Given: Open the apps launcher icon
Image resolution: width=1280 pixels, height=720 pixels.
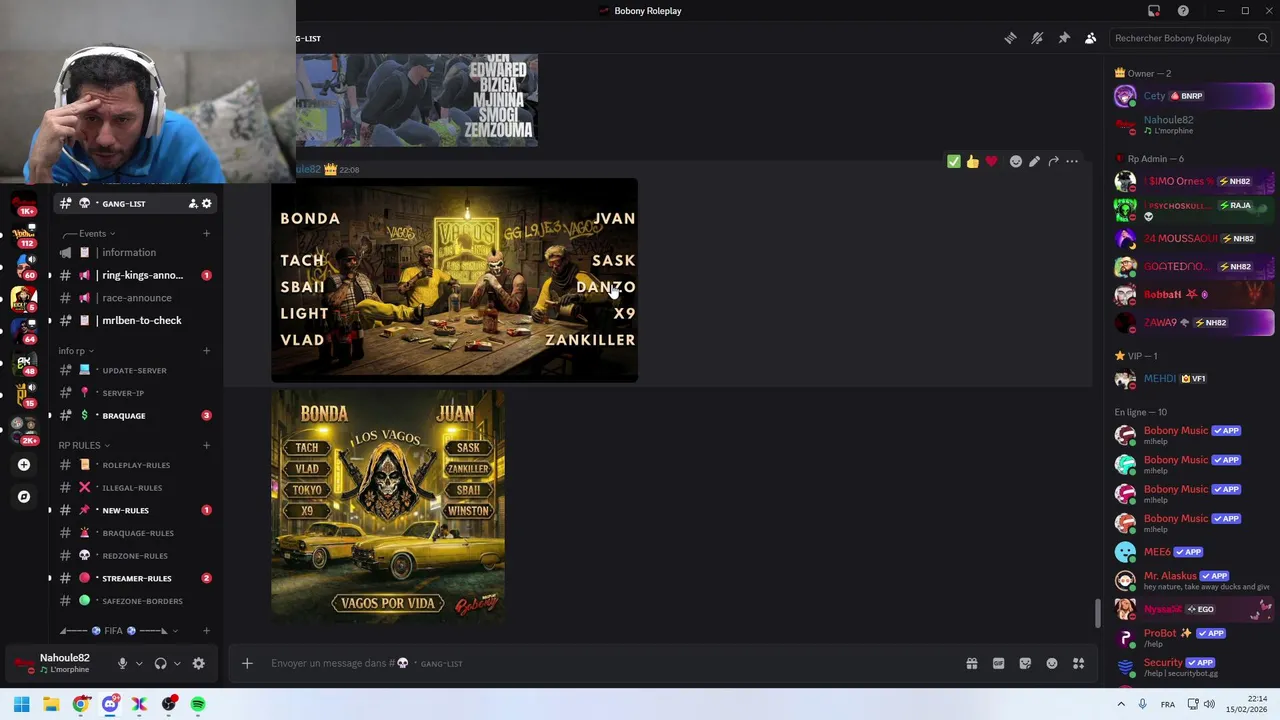Looking at the screenshot, I should 1079,663.
